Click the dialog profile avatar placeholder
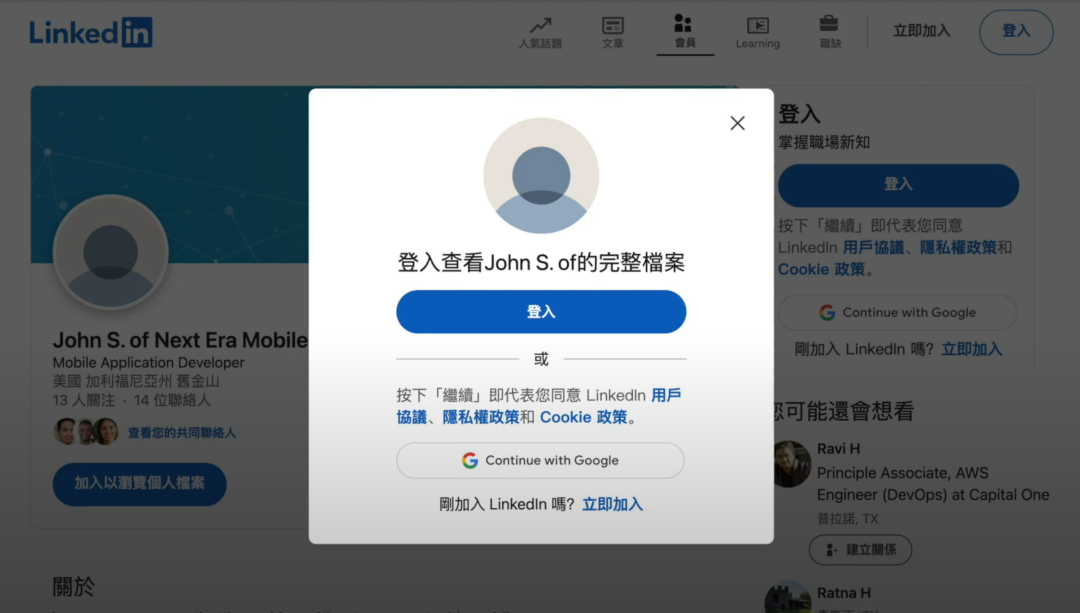Screen dimensions: 1080x613 pos(541,176)
